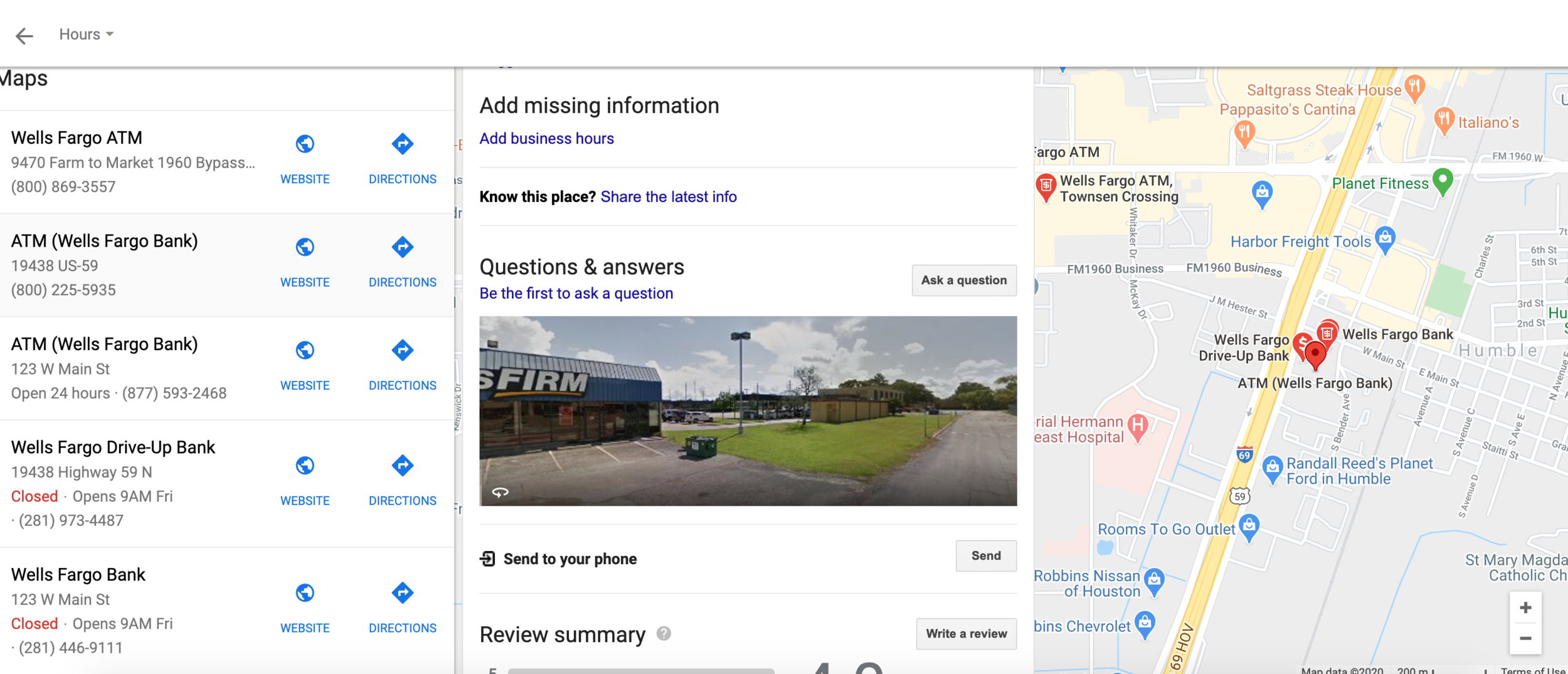Get directions to Wells Fargo Drive-Up Bank
1568x674 pixels.
click(x=403, y=482)
